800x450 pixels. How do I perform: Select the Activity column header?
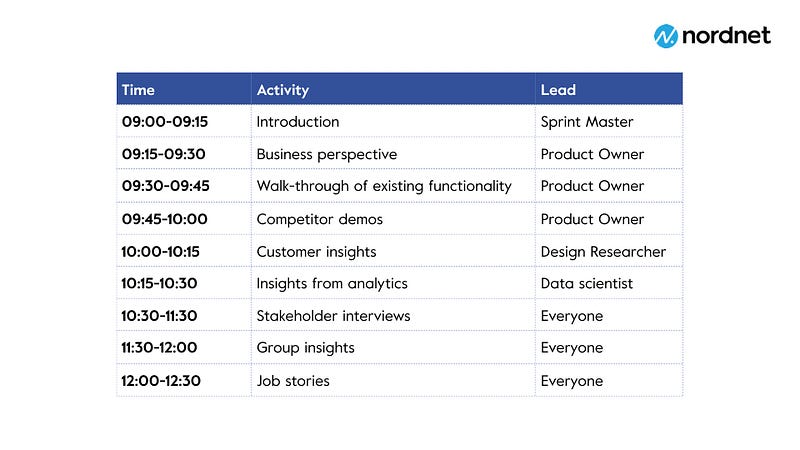(393, 89)
